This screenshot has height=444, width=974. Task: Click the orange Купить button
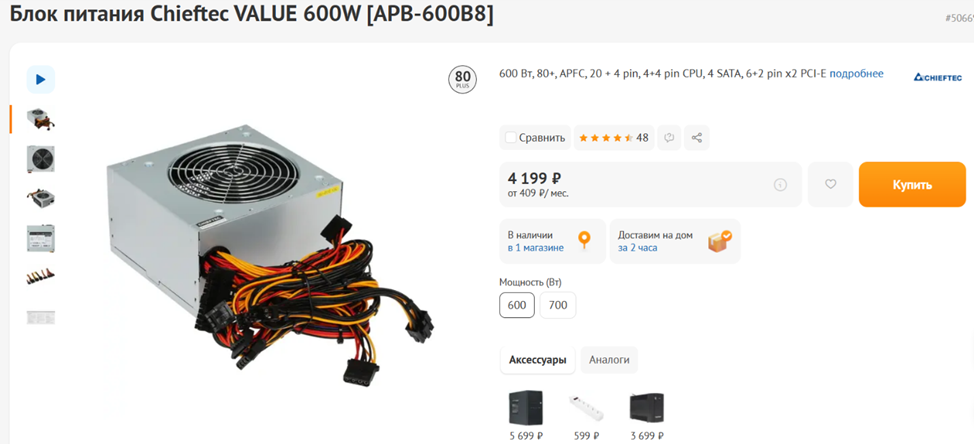click(912, 184)
